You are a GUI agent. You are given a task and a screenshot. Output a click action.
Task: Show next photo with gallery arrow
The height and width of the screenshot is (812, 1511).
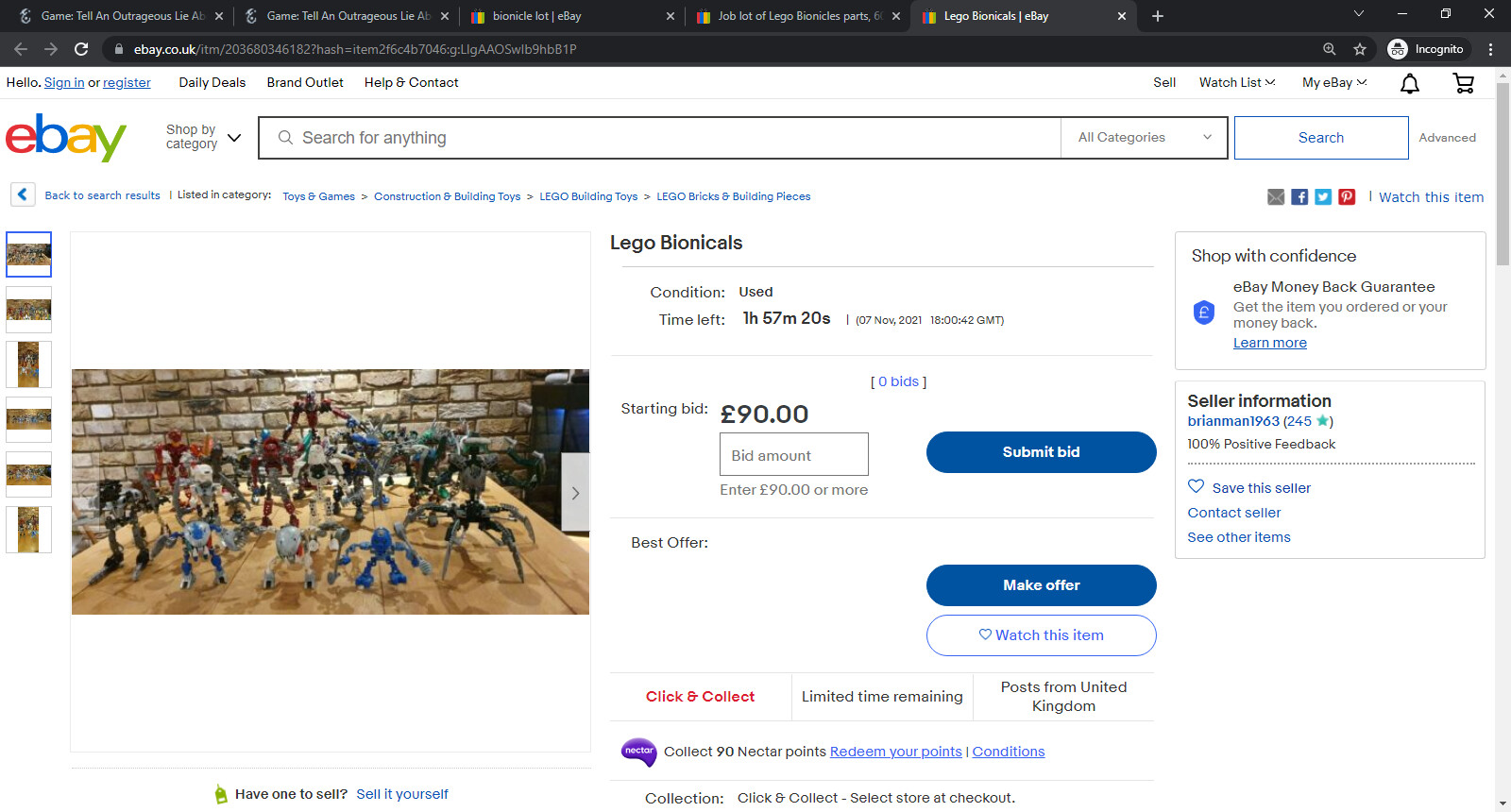[x=575, y=493]
